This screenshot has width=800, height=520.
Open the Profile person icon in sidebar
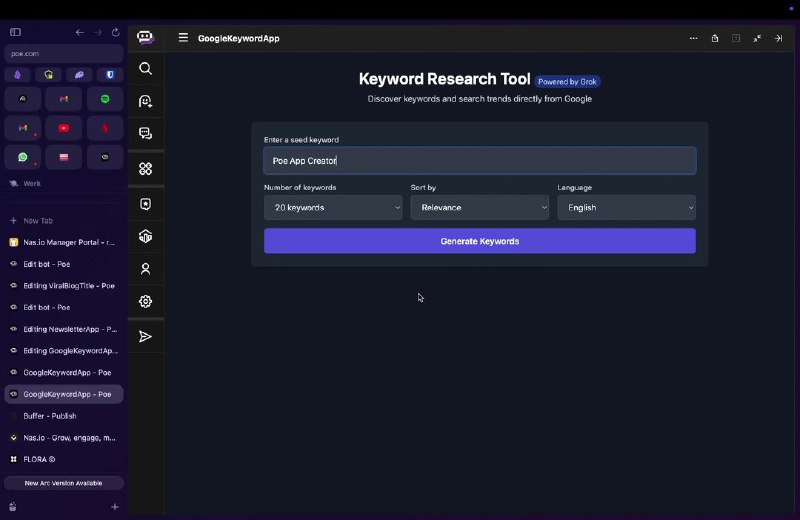(x=146, y=269)
